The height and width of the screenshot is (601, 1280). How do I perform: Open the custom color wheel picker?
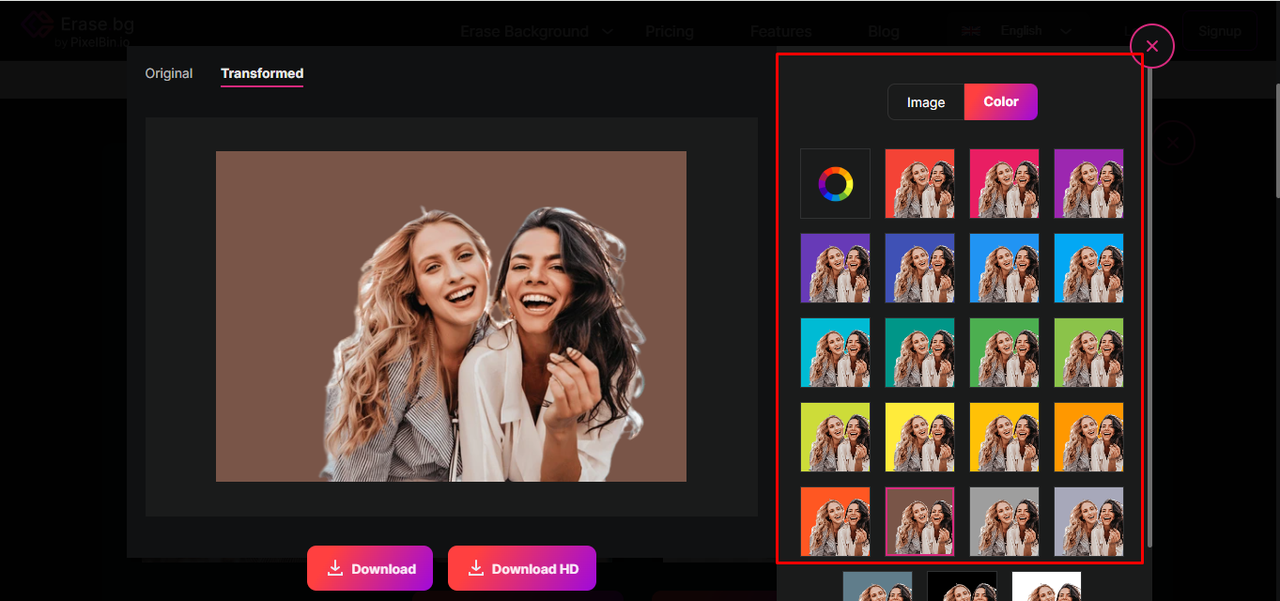(835, 184)
